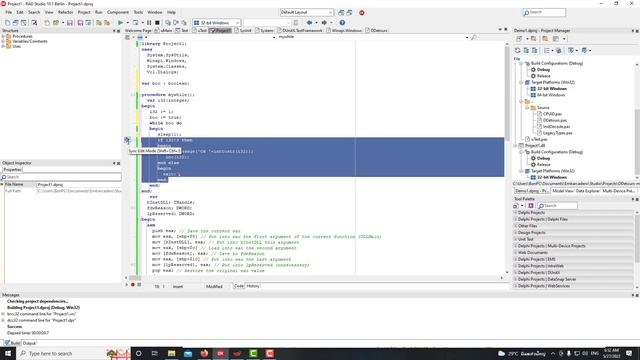
Task: Expand the Procedures node in Structure
Action: pyautogui.click(x=3, y=36)
